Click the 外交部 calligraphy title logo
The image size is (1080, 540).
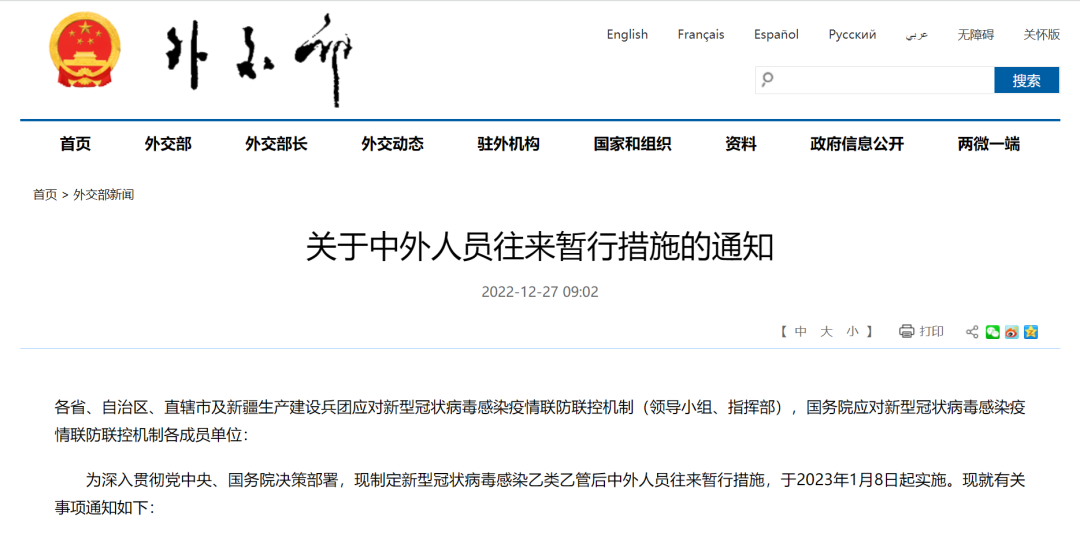coord(258,60)
